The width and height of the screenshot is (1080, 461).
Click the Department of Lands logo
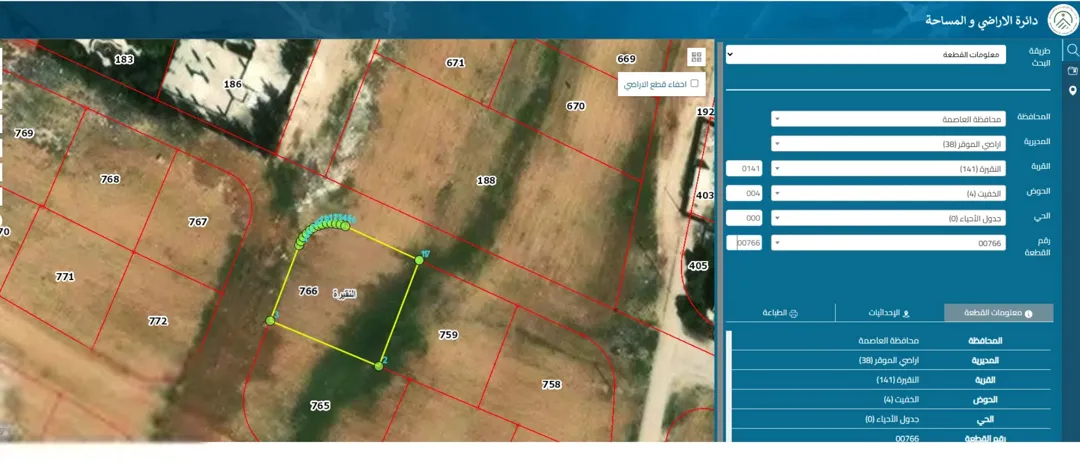tap(1061, 19)
